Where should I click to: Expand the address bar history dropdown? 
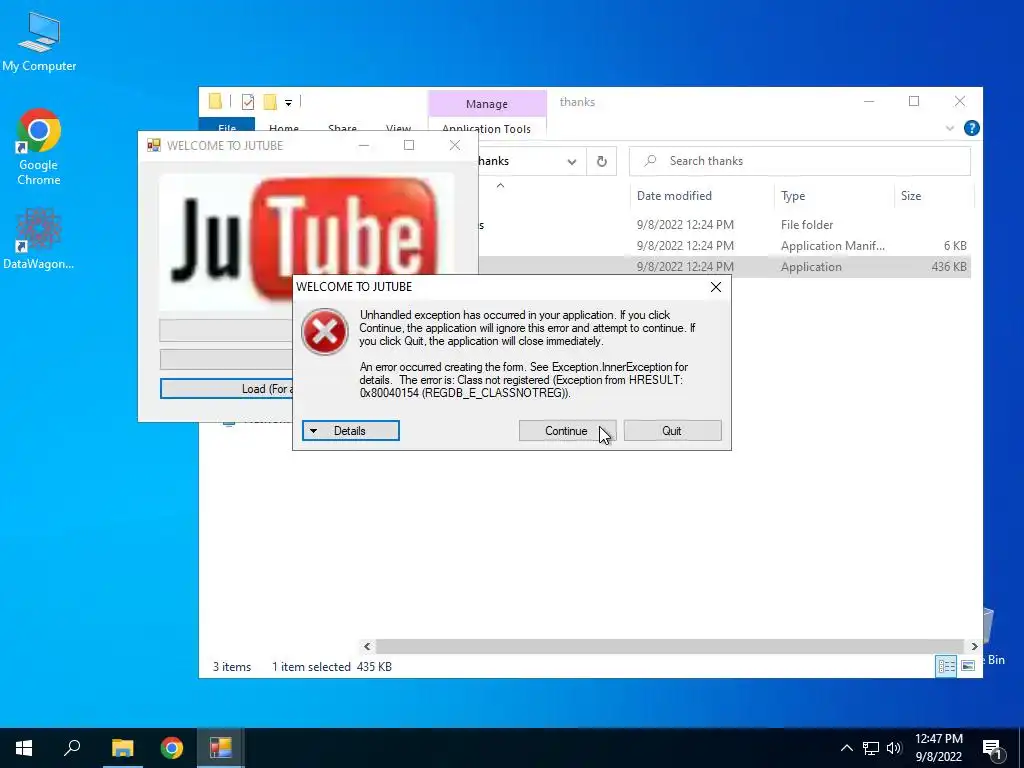tap(571, 161)
